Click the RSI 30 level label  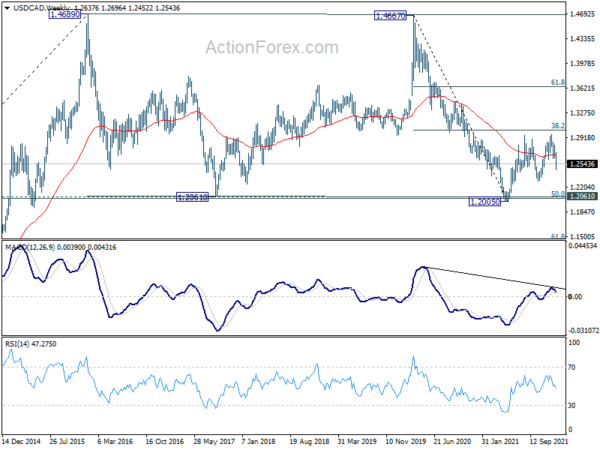[x=572, y=406]
